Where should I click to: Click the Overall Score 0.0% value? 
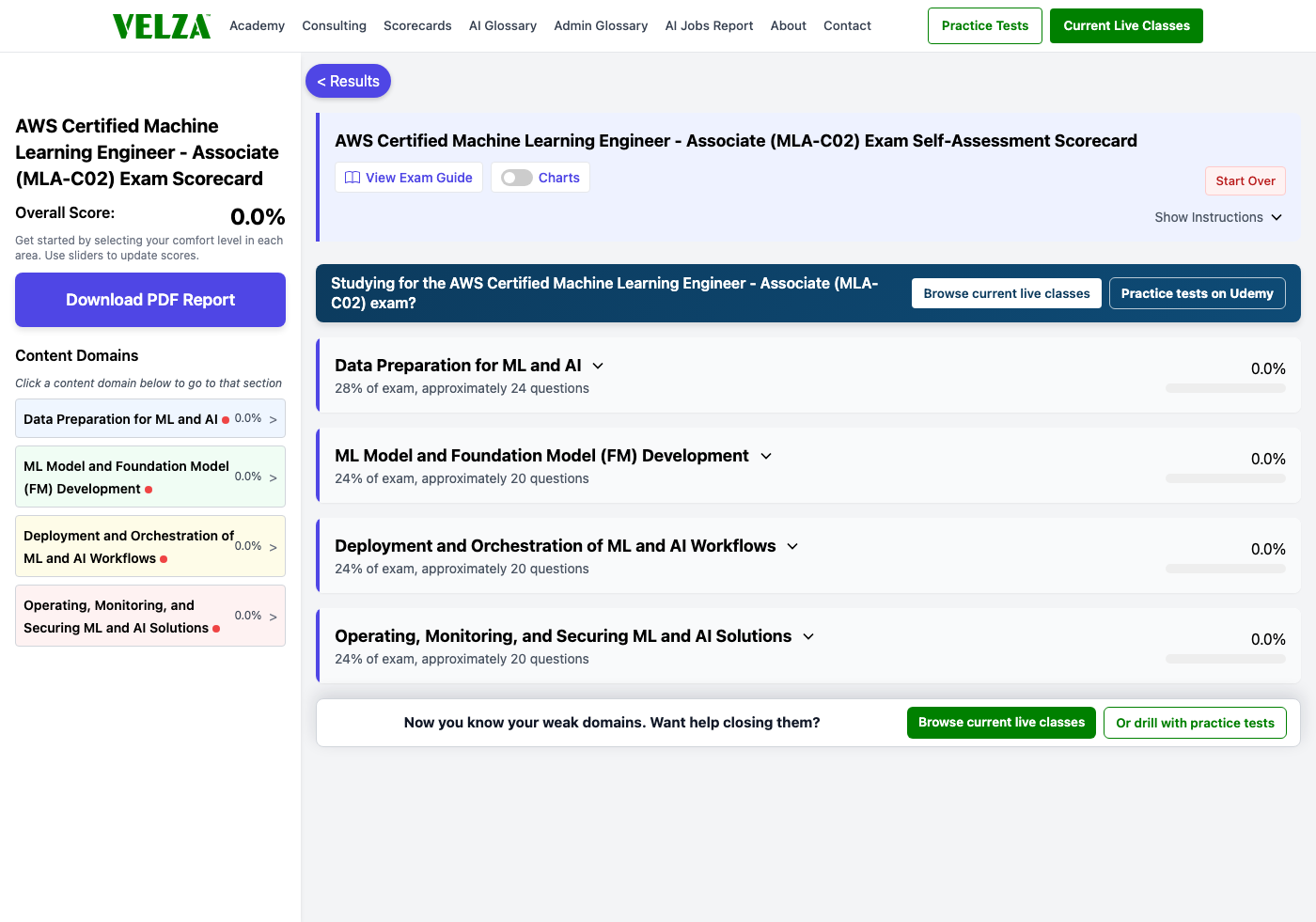point(258,217)
